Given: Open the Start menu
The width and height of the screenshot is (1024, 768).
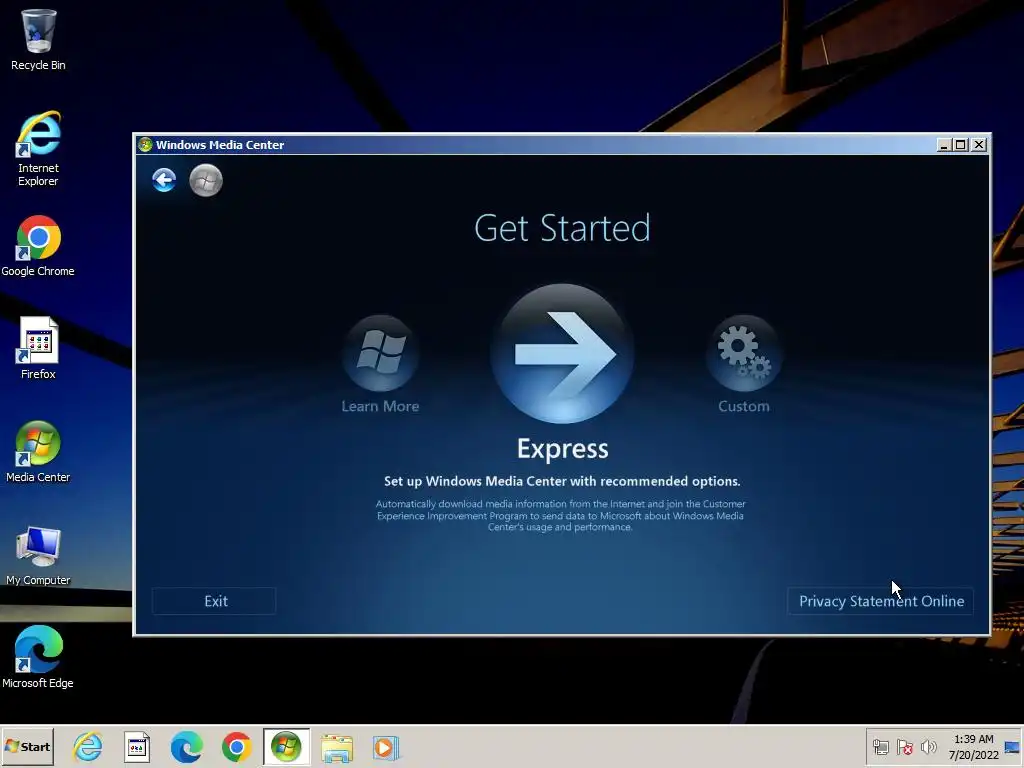Looking at the screenshot, I should 27,746.
